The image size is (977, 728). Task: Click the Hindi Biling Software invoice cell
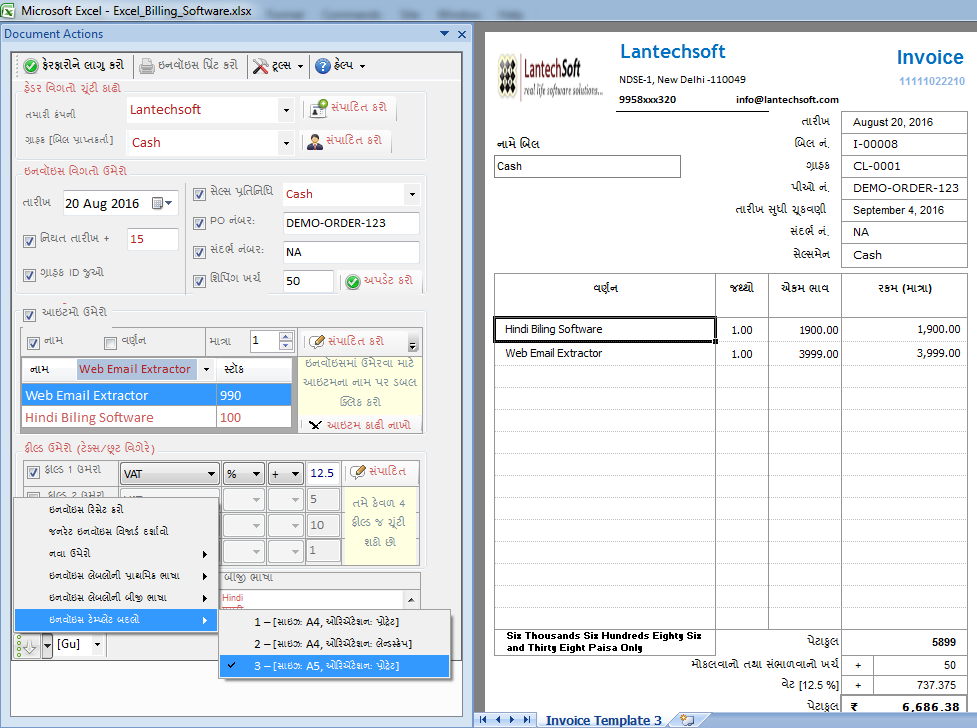[x=605, y=329]
